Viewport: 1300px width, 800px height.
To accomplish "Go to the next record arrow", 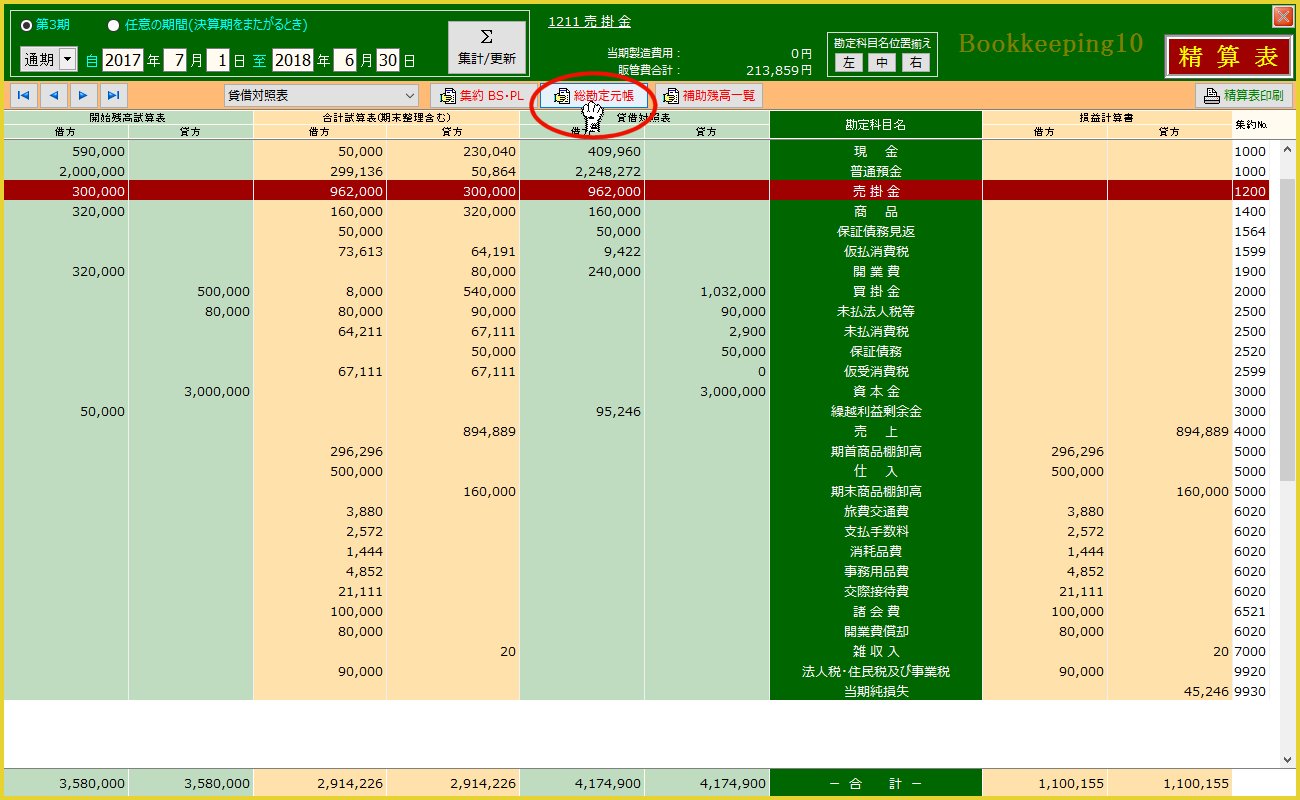I will coord(84,95).
